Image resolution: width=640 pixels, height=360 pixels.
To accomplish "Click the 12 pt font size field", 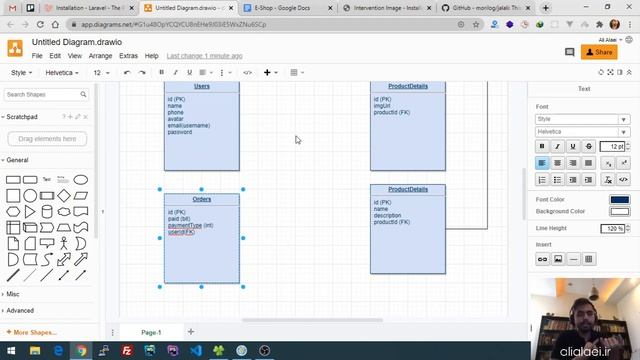I will (612, 146).
